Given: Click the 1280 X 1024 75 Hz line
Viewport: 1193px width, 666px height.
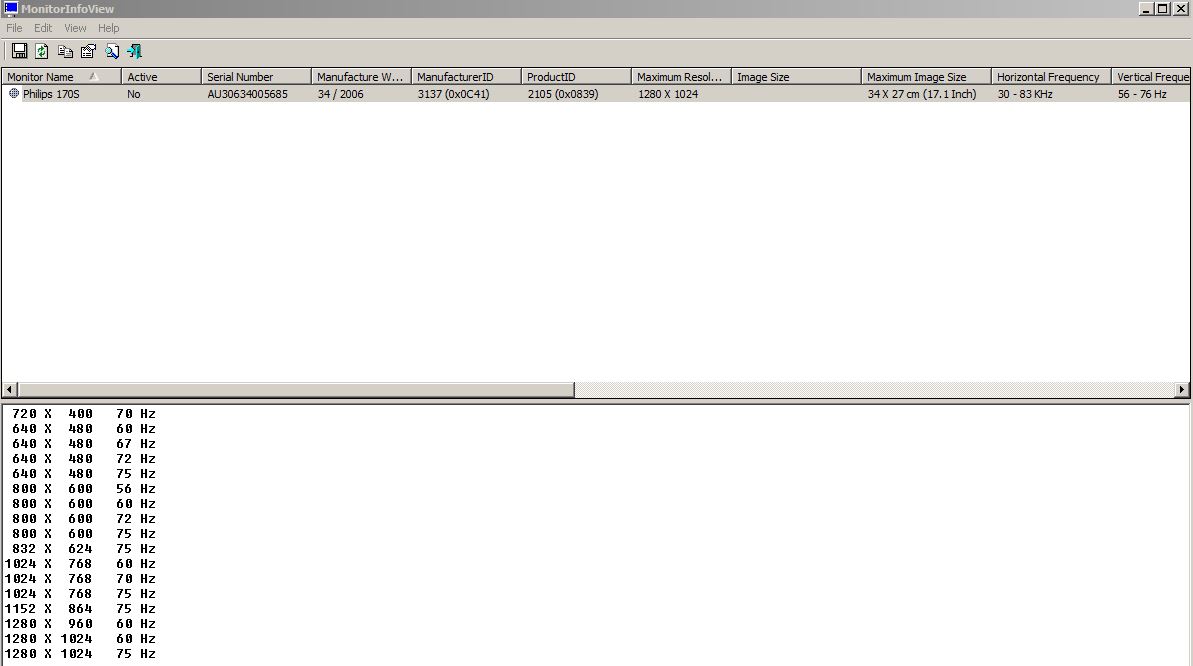Looking at the screenshot, I should 80,654.
